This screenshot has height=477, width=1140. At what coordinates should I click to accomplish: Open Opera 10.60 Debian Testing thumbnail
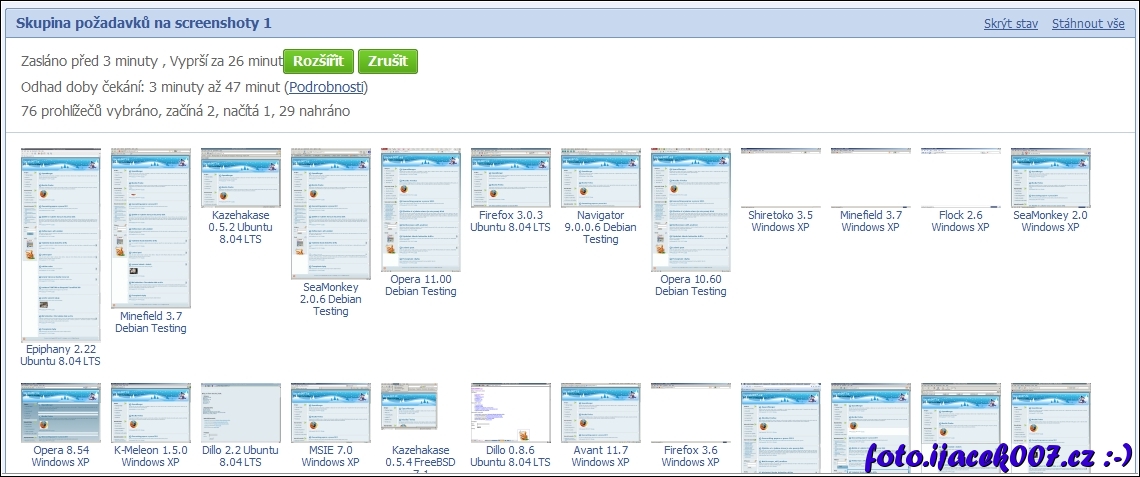(x=690, y=210)
